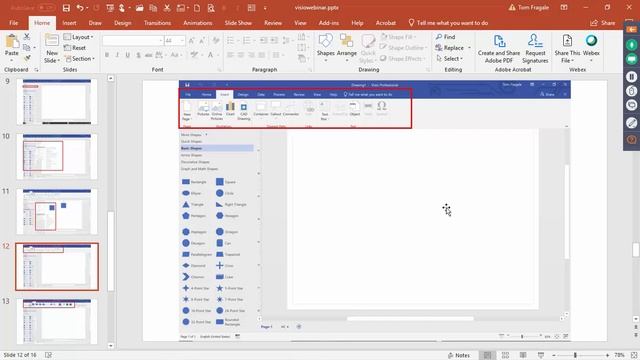
Task: Click Convert to SmartArt icon
Action: point(302,58)
